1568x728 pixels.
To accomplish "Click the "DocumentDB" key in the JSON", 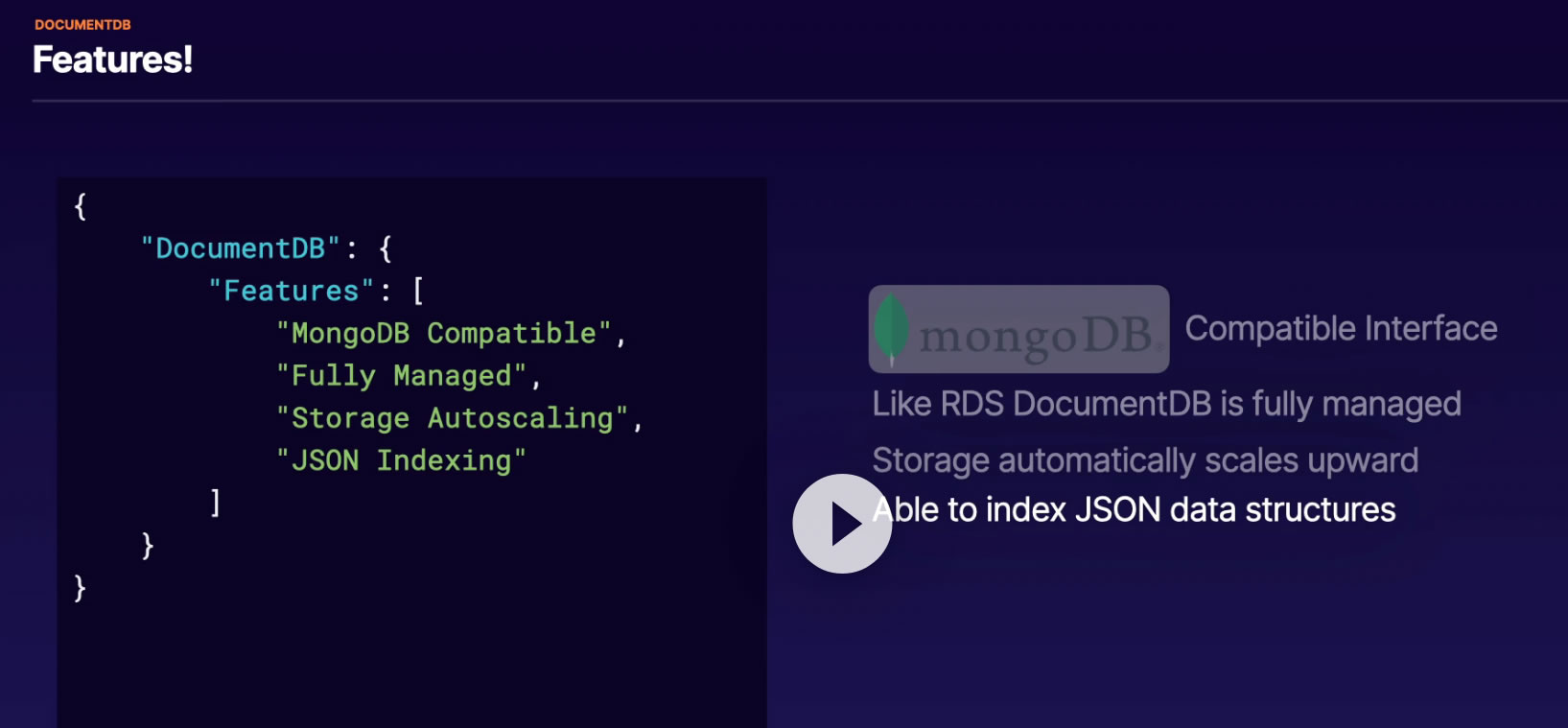I will (240, 248).
